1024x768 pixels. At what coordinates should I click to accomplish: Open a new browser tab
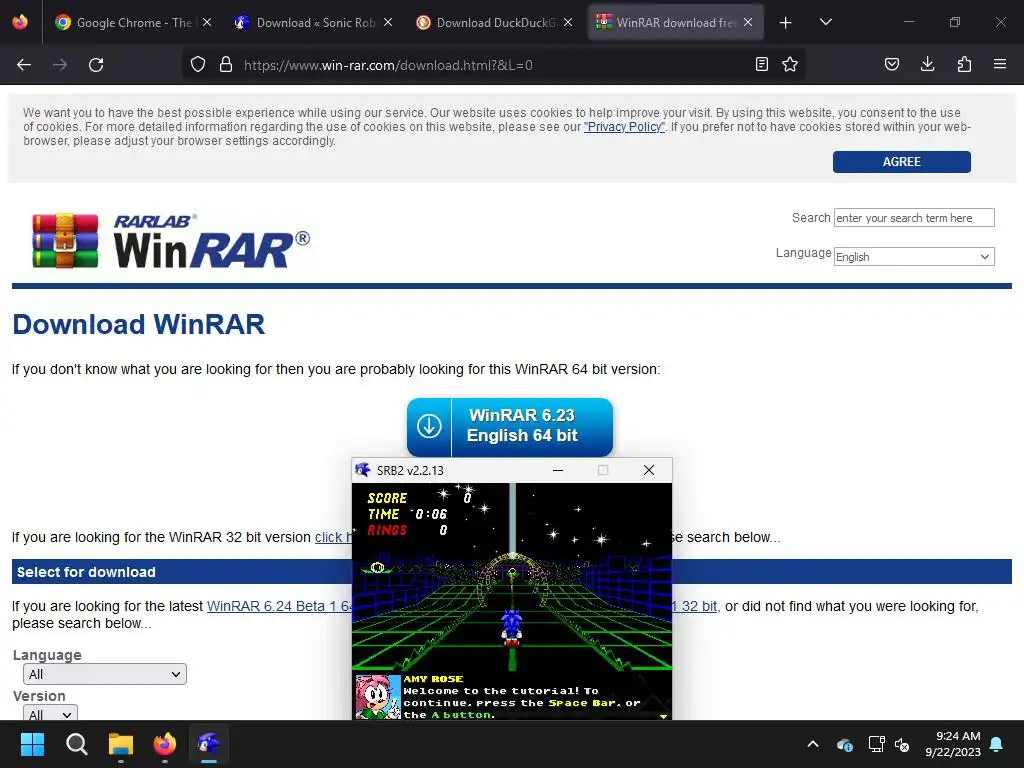[x=786, y=23]
